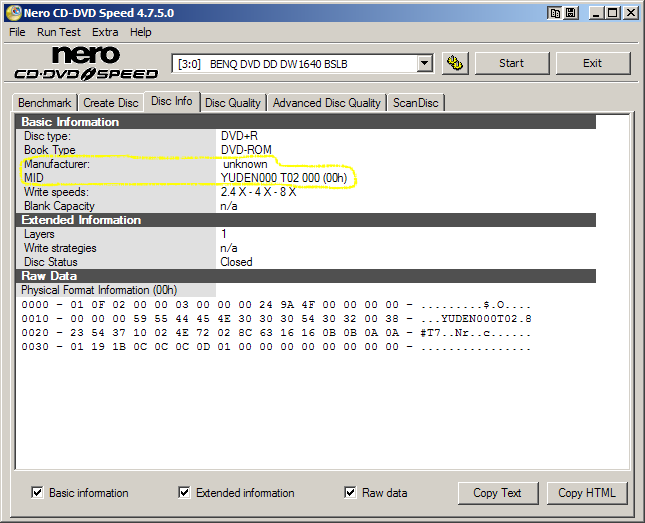Click the Layers value 1
645x523 pixels.
click(x=224, y=234)
